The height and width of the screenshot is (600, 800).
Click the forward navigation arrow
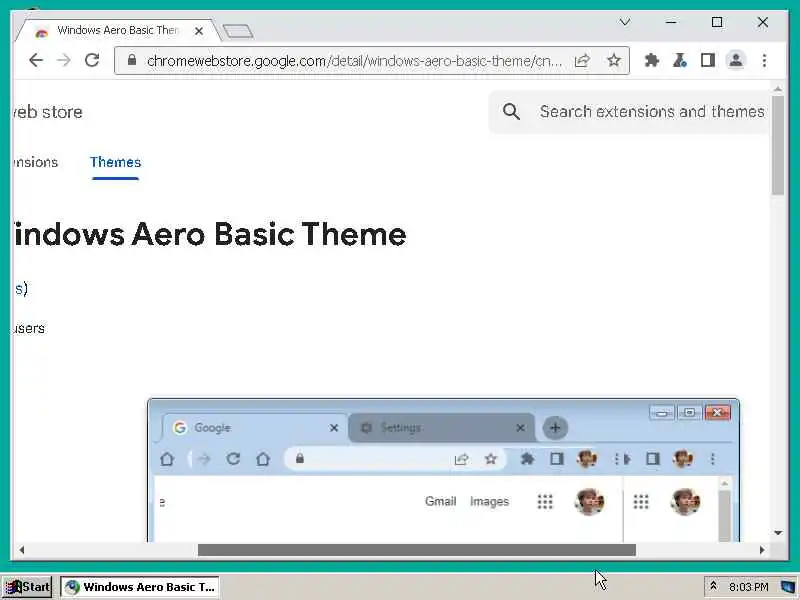64,60
